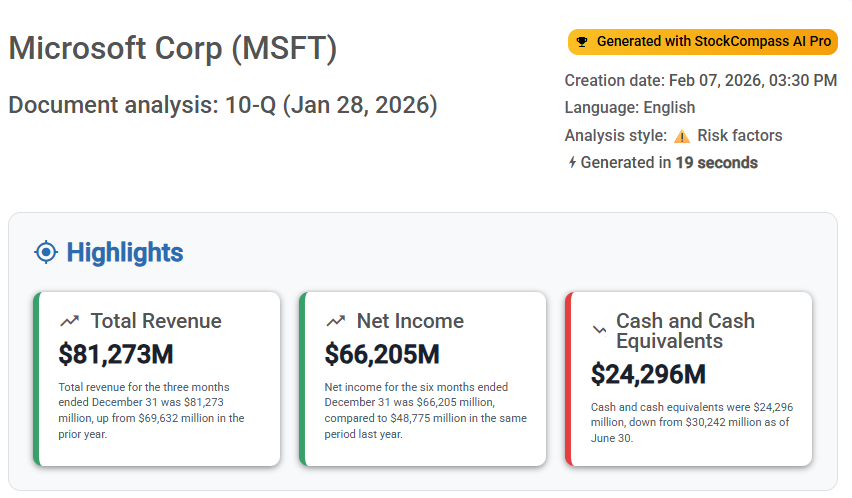
Task: Select the Total Revenue card heading
Action: [x=156, y=321]
